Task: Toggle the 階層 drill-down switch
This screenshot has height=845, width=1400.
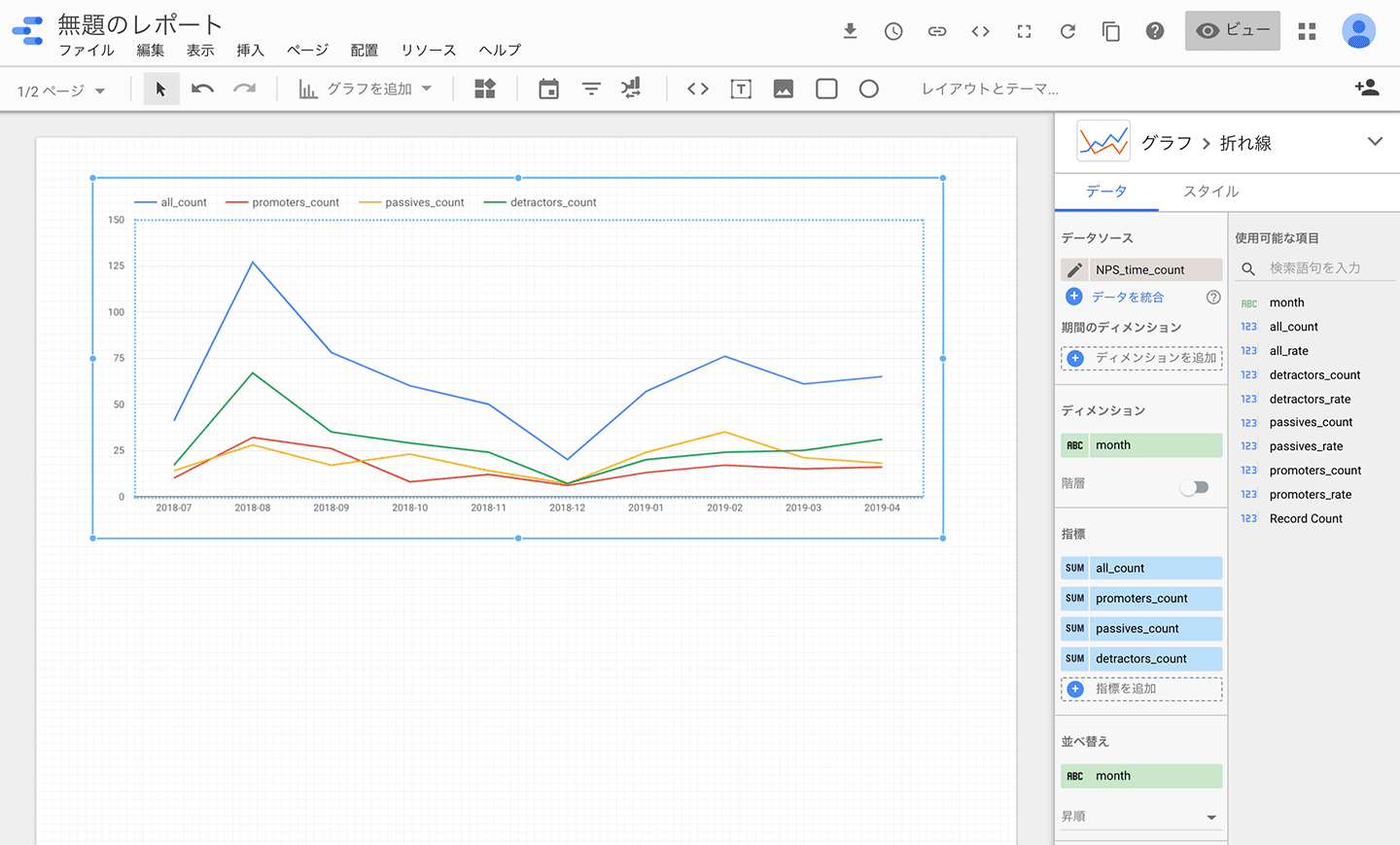Action: [1195, 487]
